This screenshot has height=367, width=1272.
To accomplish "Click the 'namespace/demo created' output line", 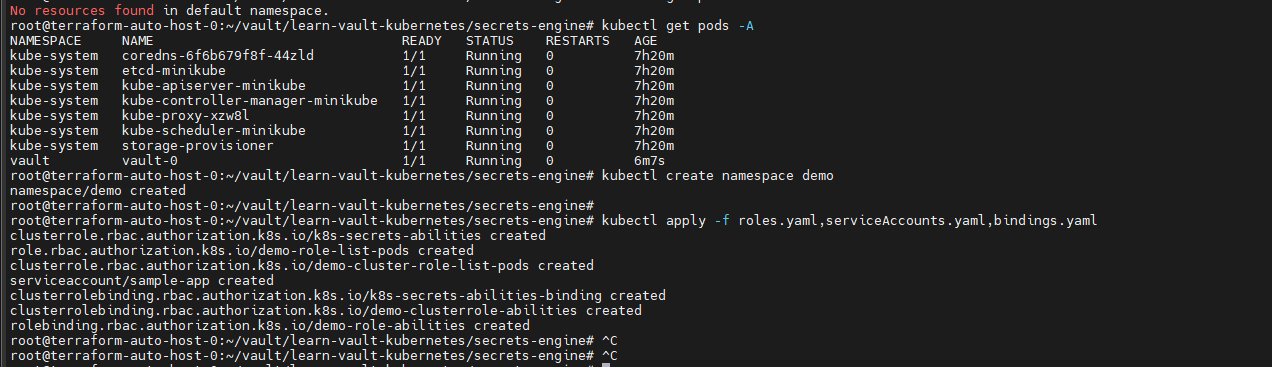I will tap(97, 190).
